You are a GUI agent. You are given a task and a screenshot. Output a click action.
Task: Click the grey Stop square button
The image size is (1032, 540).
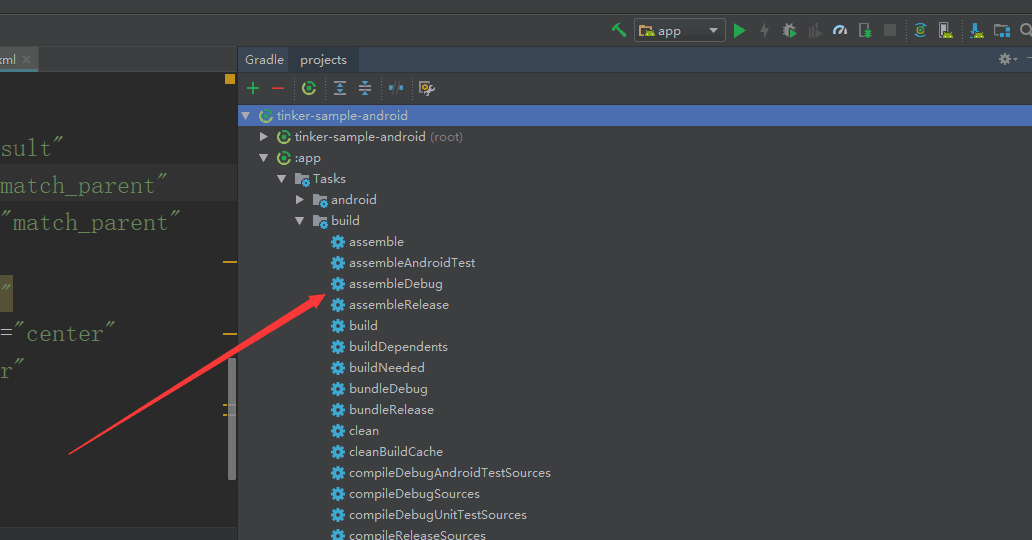point(890,30)
